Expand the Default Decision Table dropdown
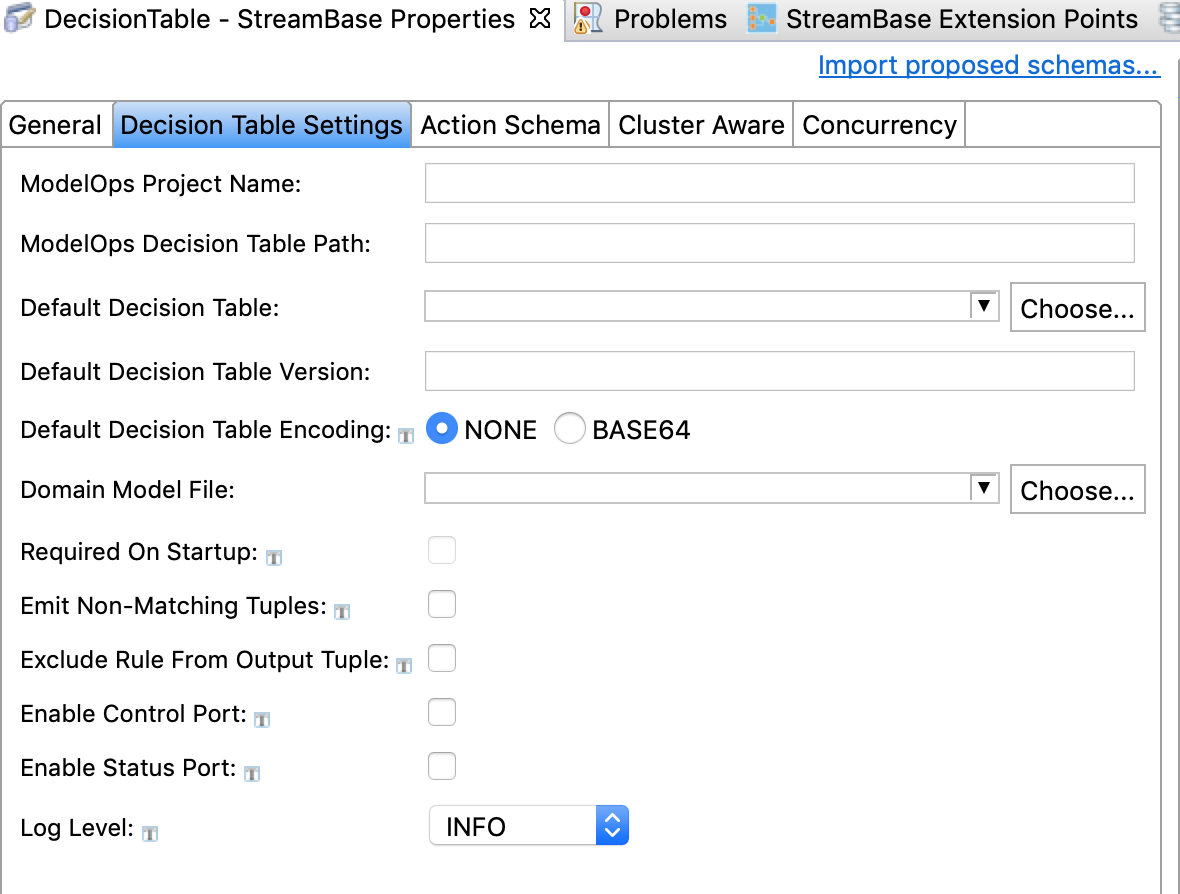 tap(984, 306)
